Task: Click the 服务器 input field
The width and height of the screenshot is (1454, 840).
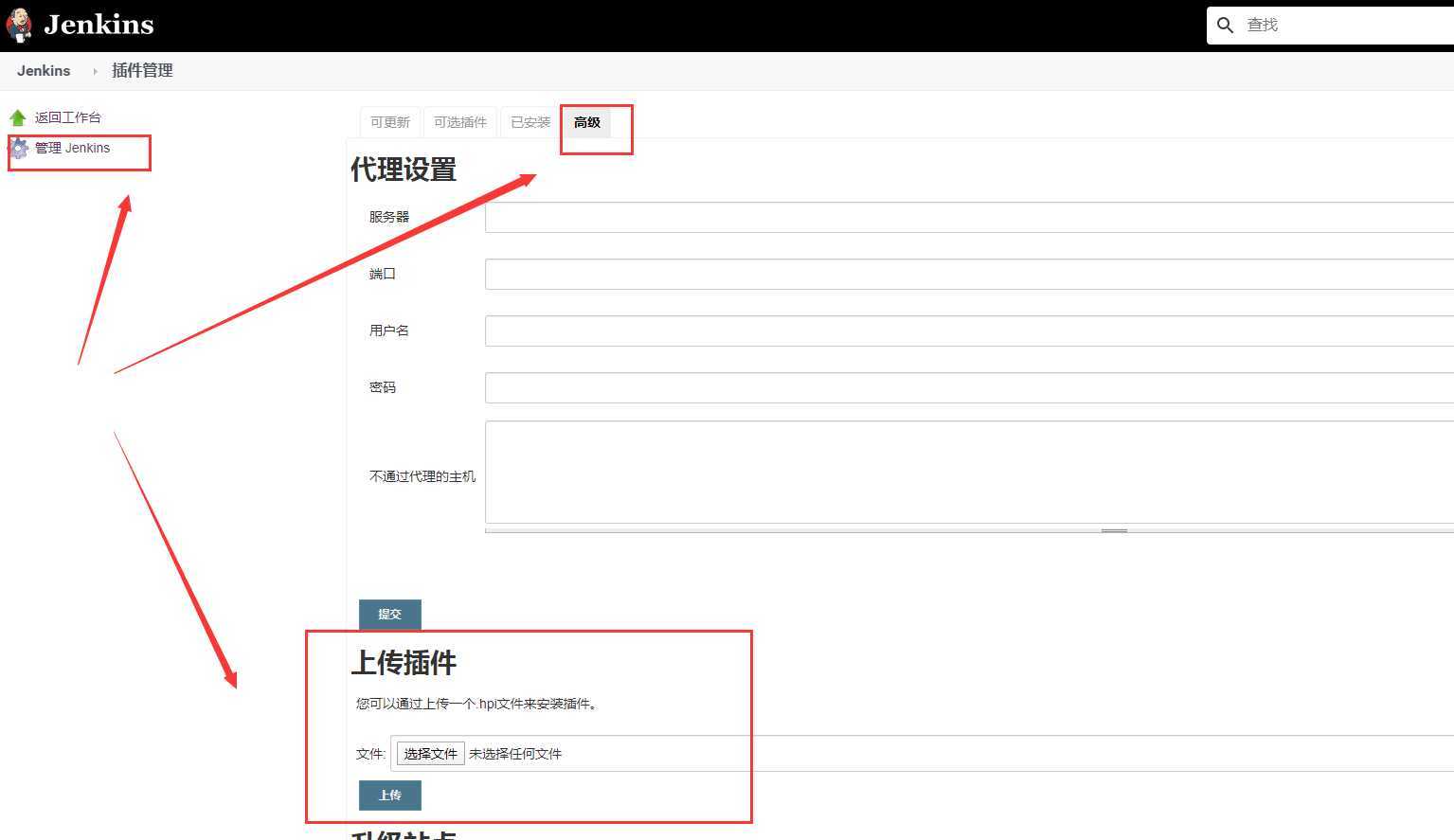Action: 969,217
